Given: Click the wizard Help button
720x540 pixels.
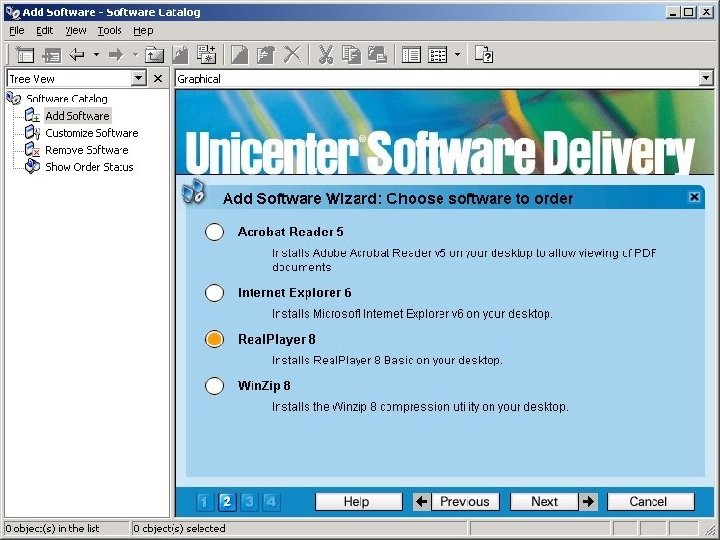Looking at the screenshot, I should (x=359, y=501).
